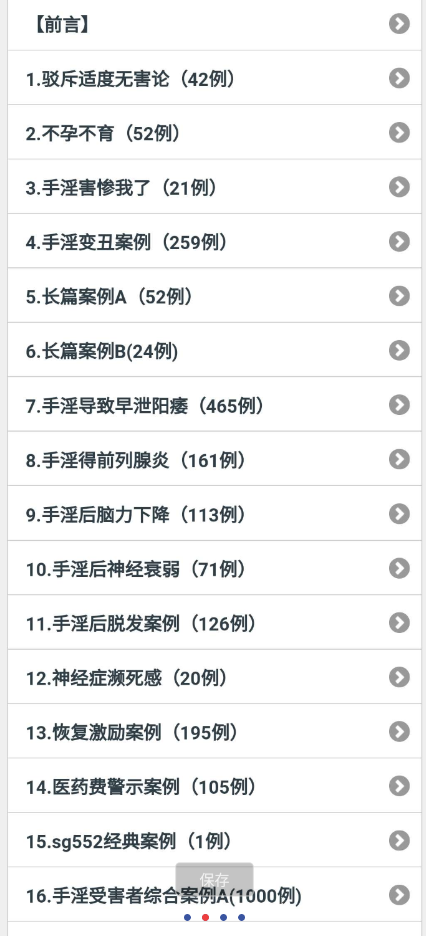This screenshot has height=936, width=426.
Task: Select the first blue page indicator dot
Action: pos(188,917)
